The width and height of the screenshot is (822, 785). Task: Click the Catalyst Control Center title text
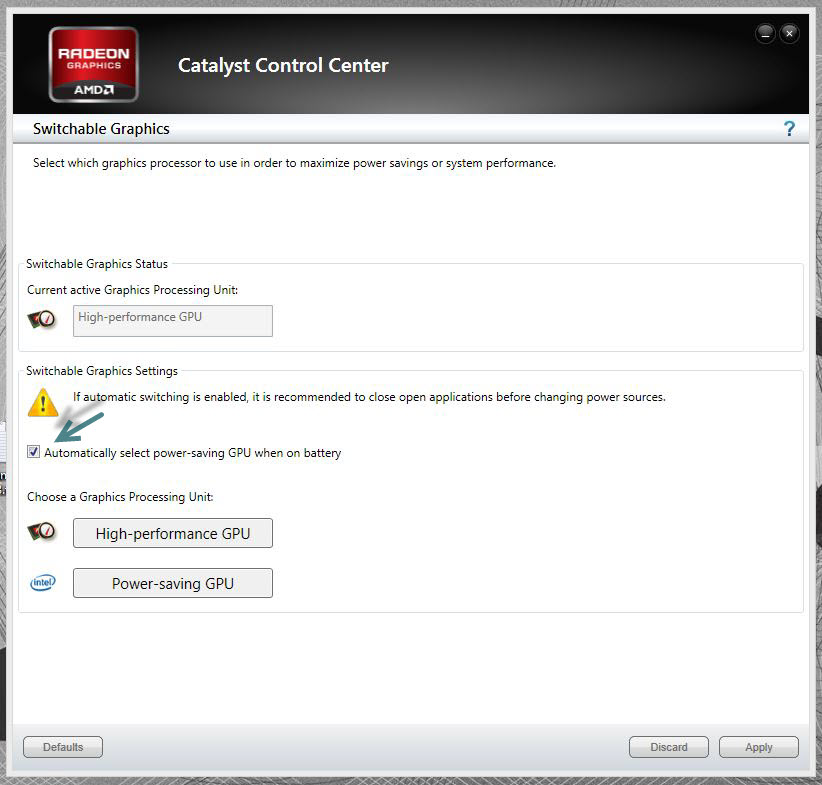click(x=282, y=65)
